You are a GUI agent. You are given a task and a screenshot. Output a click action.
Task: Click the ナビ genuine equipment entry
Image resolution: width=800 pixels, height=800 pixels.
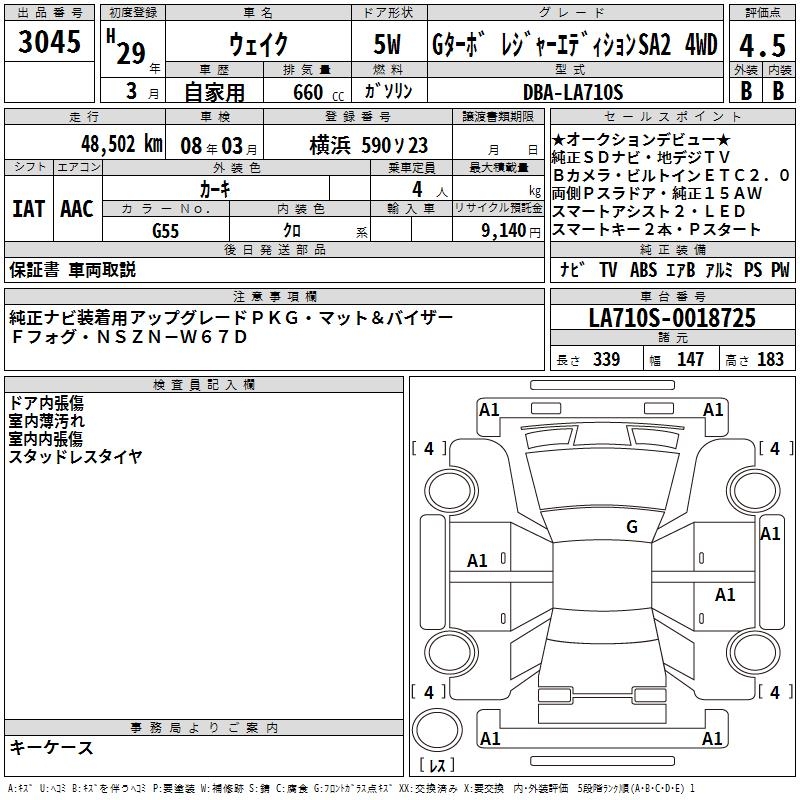tap(571, 269)
